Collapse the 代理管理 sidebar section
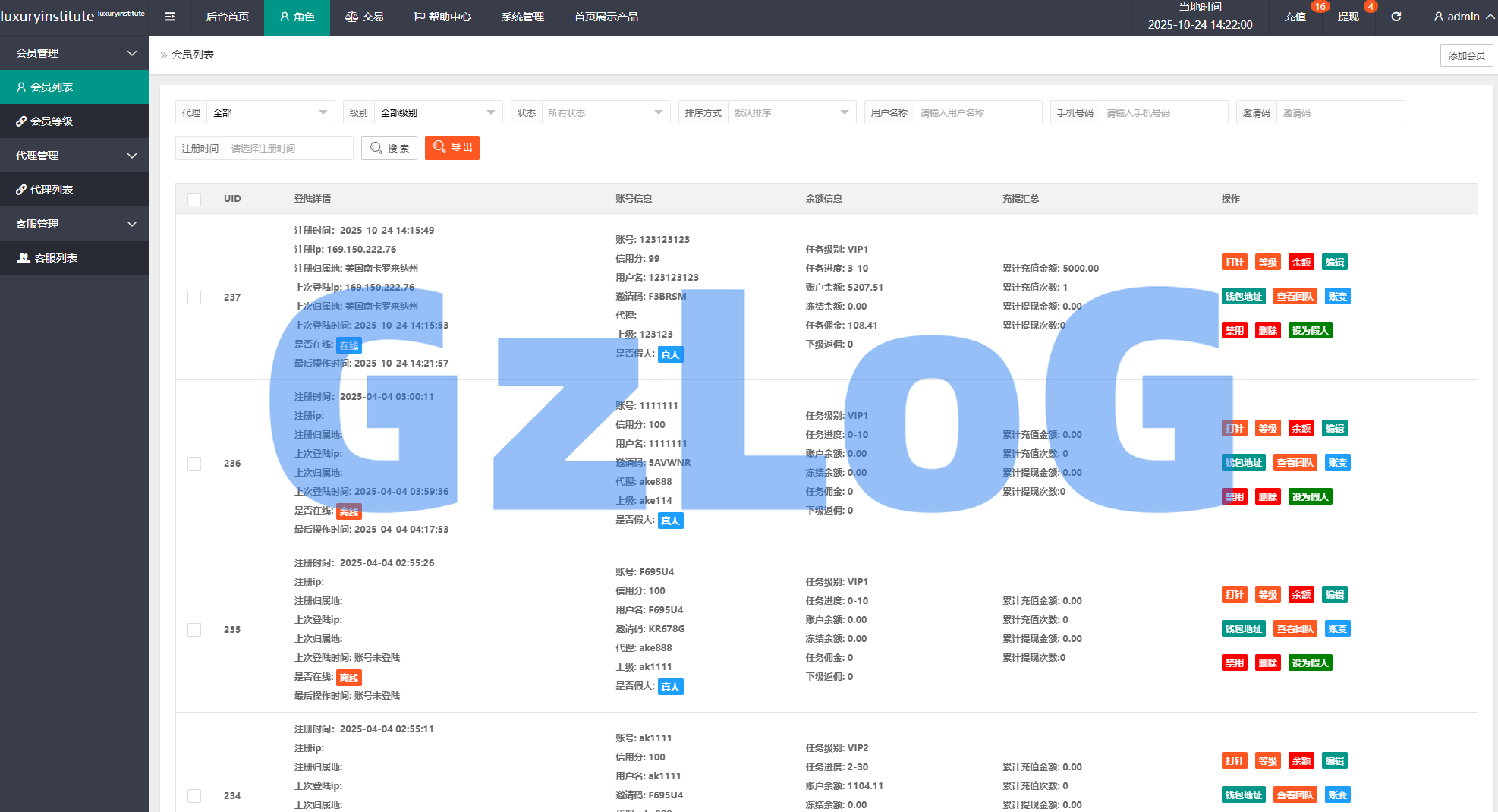The width and height of the screenshot is (1498, 812). point(74,156)
